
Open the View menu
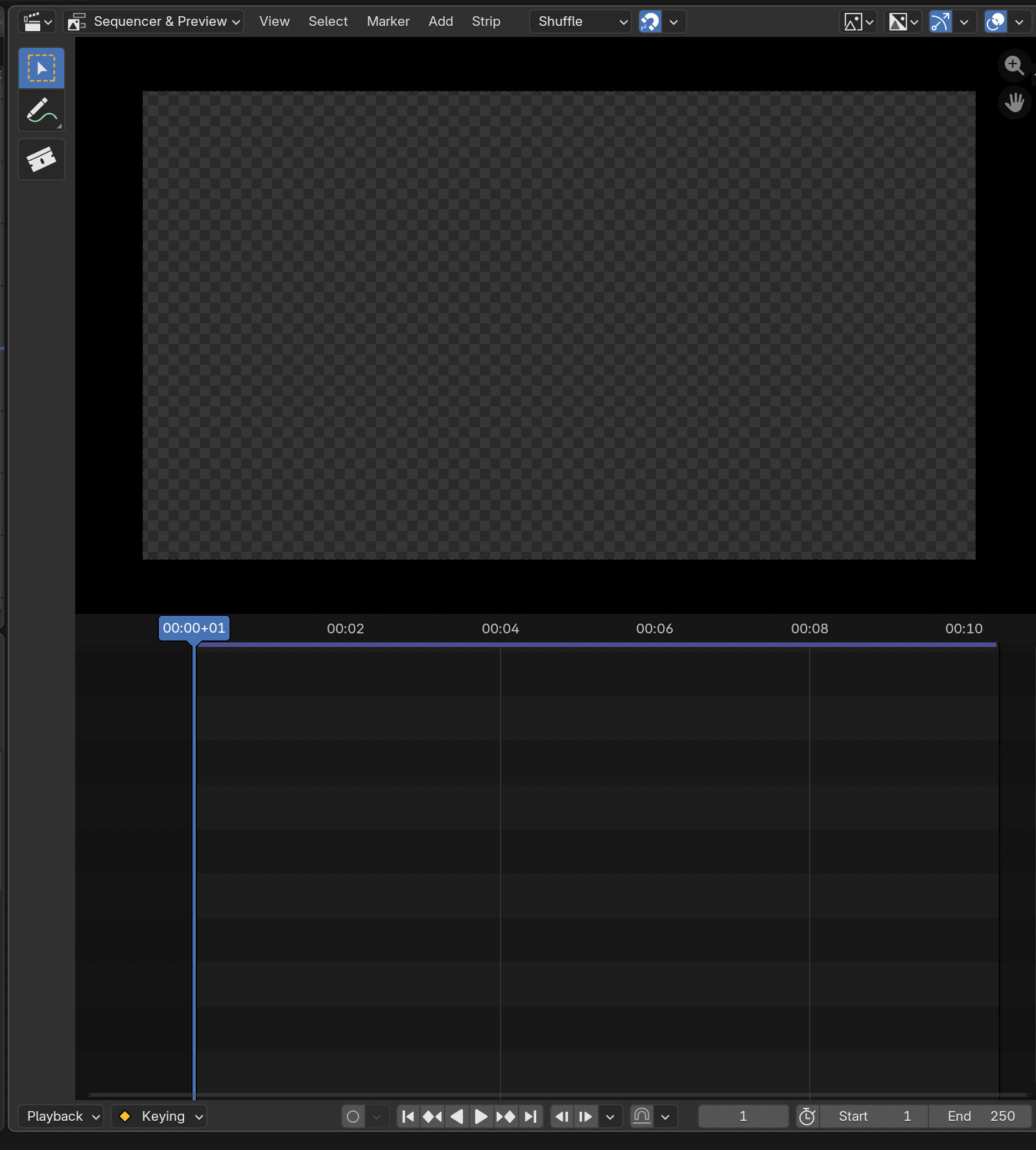tap(274, 21)
